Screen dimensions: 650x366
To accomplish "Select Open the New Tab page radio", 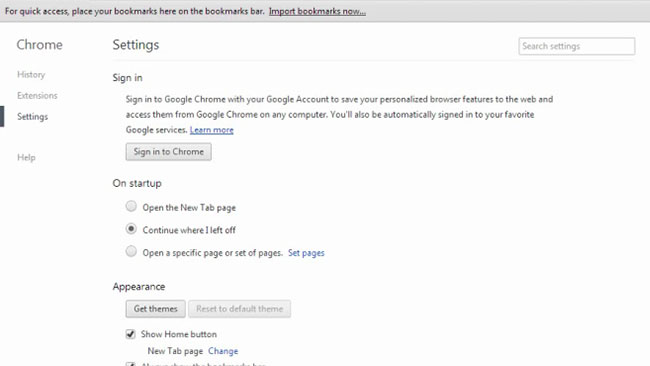I will (x=131, y=206).
